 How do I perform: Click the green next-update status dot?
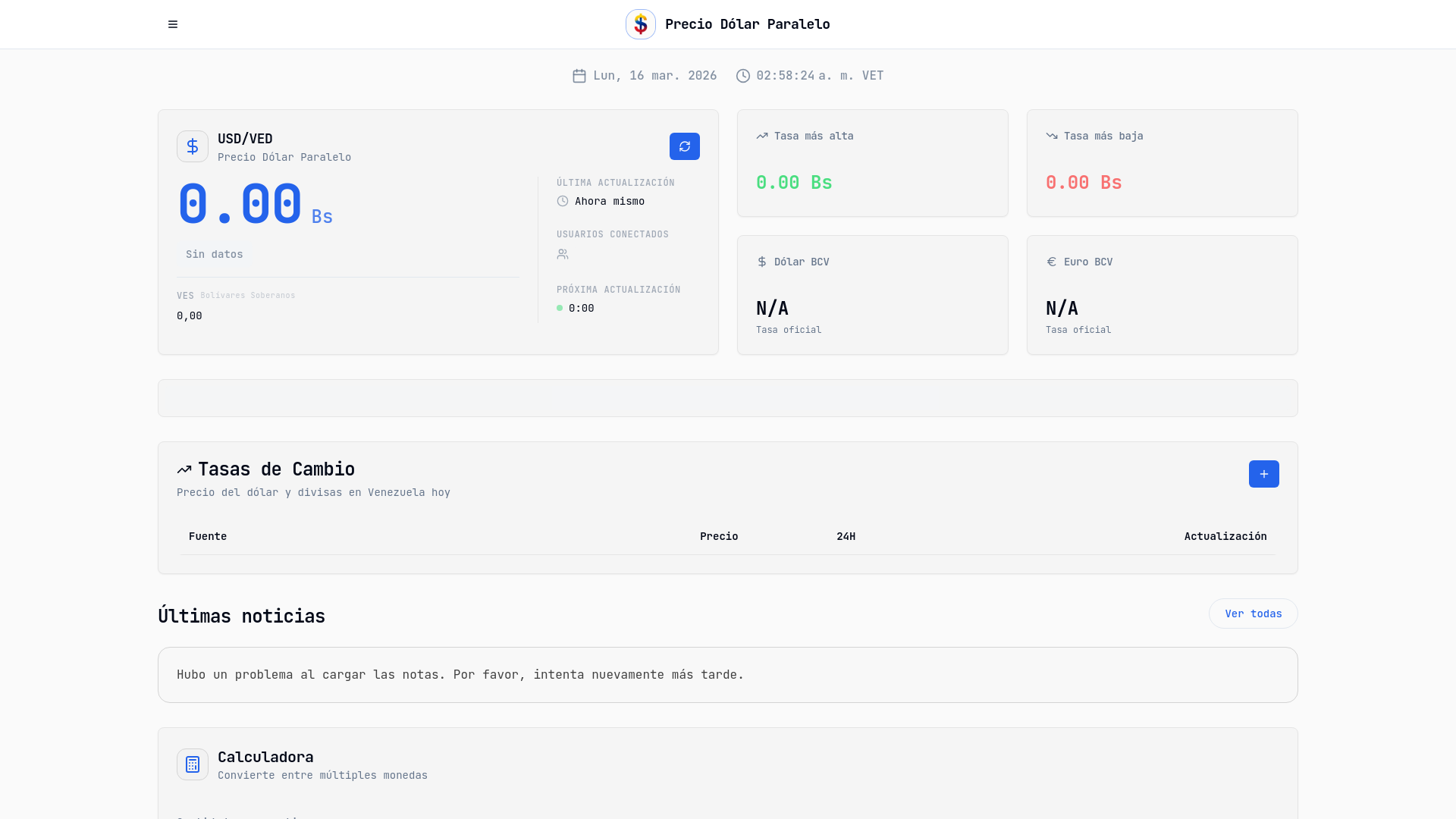click(560, 308)
